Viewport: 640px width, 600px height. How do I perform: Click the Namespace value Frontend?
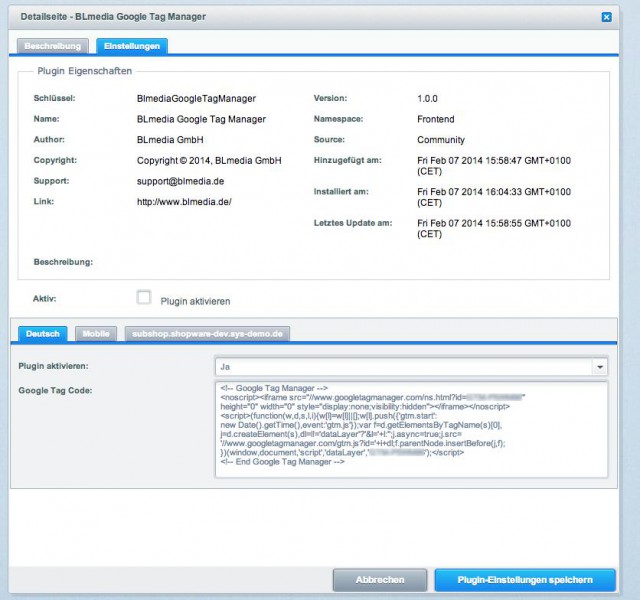(436, 119)
